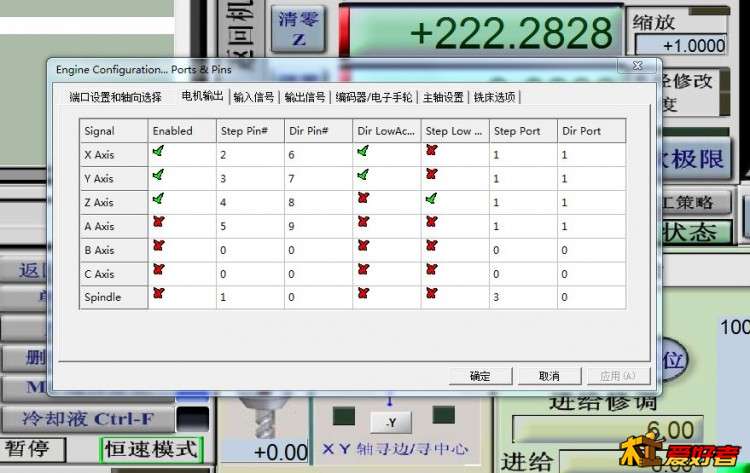Switch to the 输入信号 tab
This screenshot has width=750, height=473.
click(x=254, y=98)
